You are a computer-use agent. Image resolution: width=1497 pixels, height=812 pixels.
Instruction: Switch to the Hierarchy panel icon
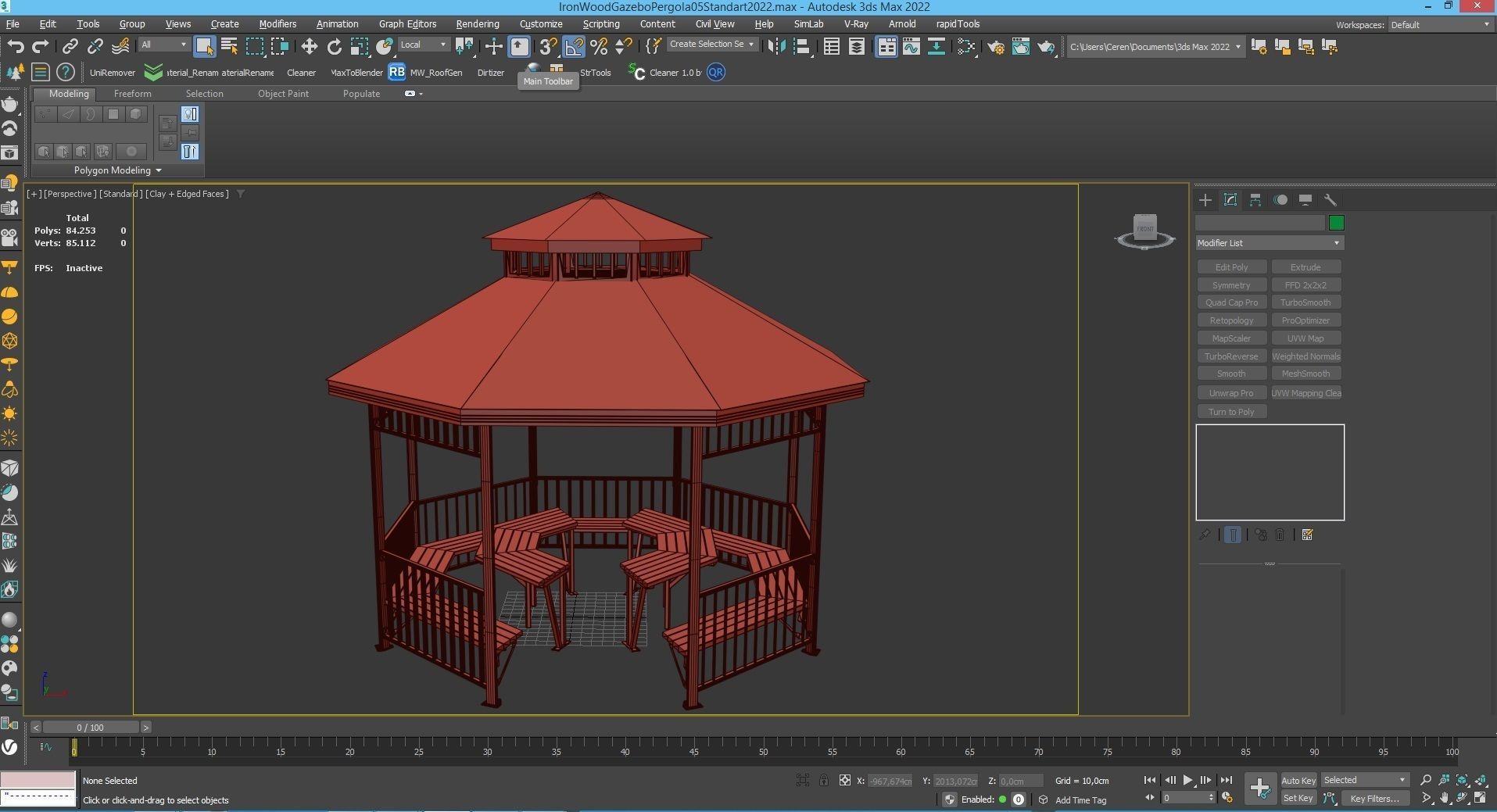[x=1255, y=200]
